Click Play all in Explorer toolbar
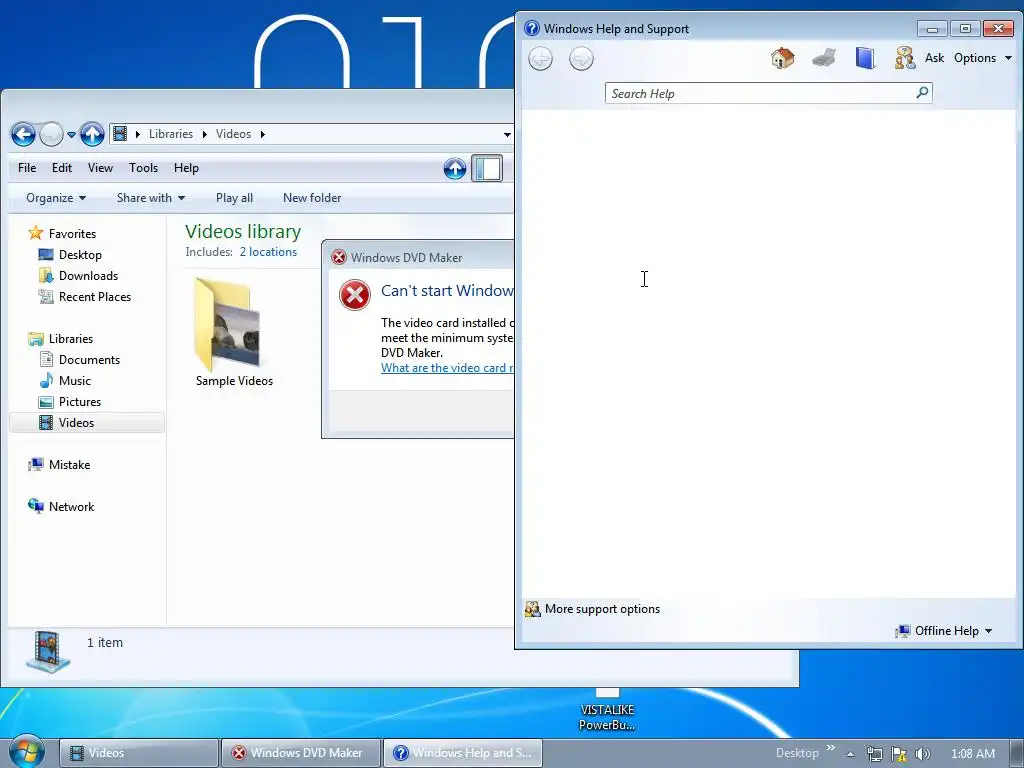Image resolution: width=1024 pixels, height=768 pixels. click(234, 198)
